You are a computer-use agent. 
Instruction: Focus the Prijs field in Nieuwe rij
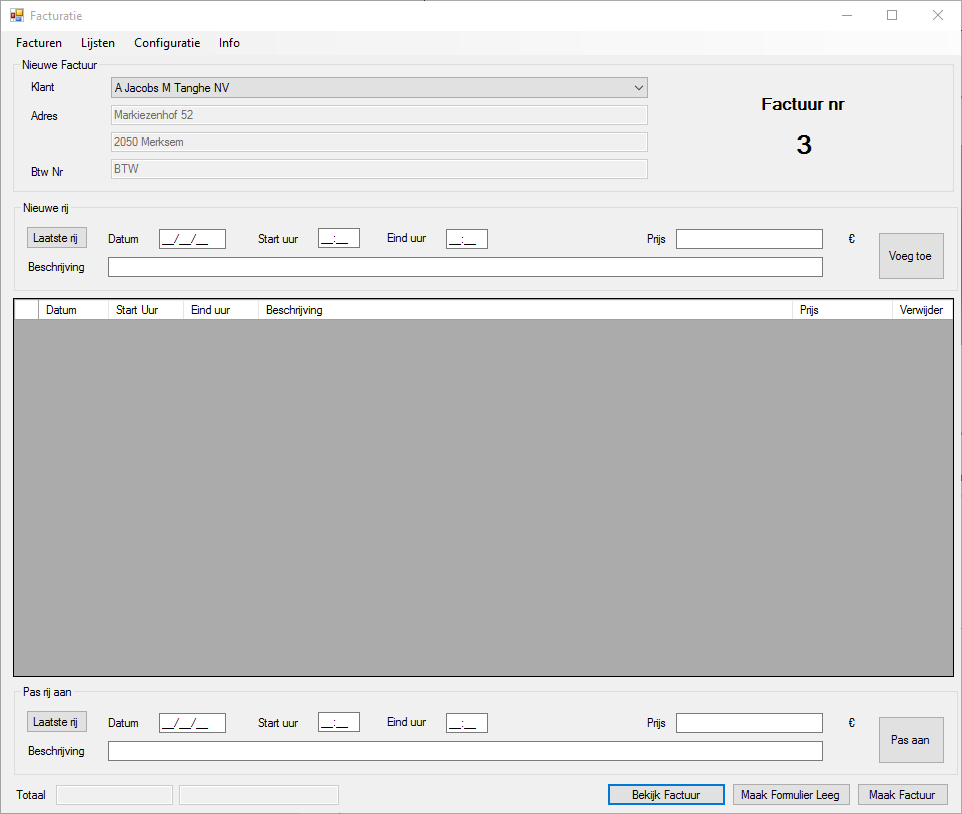click(749, 239)
